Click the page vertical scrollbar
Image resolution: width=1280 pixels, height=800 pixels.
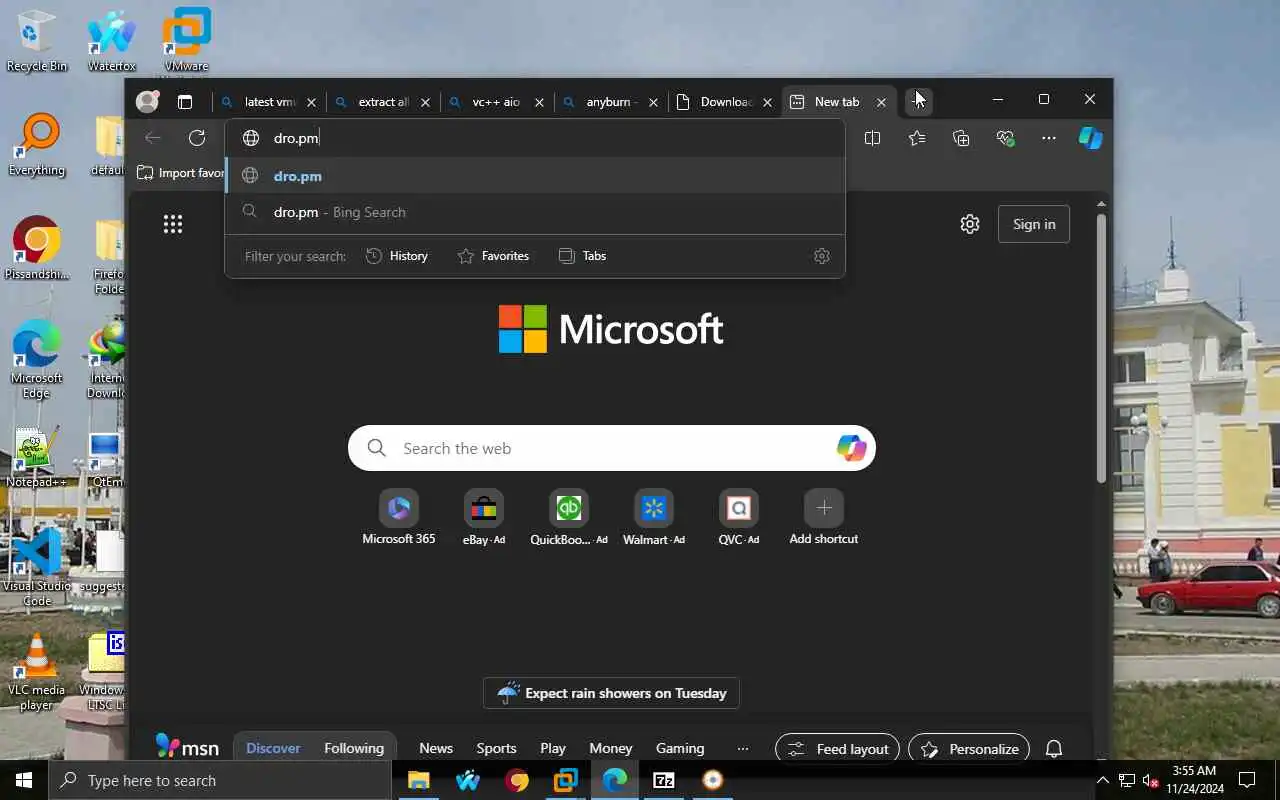pyautogui.click(x=1102, y=350)
